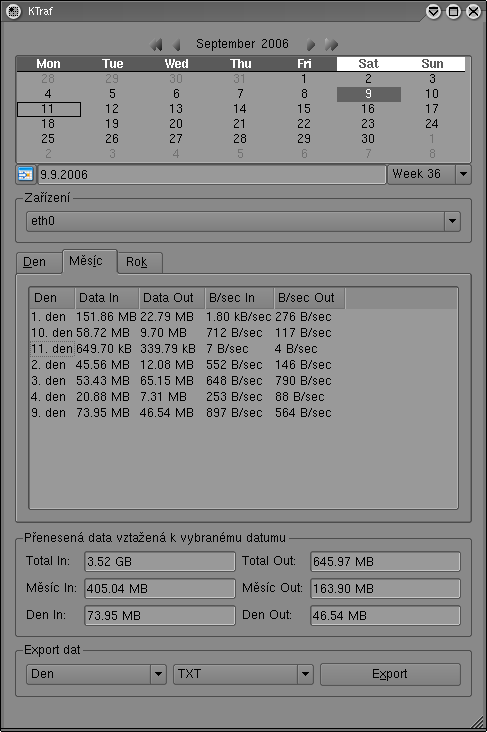This screenshot has height=732, width=487.
Task: Go to previous year with double-left arrow
Action: [156, 44]
